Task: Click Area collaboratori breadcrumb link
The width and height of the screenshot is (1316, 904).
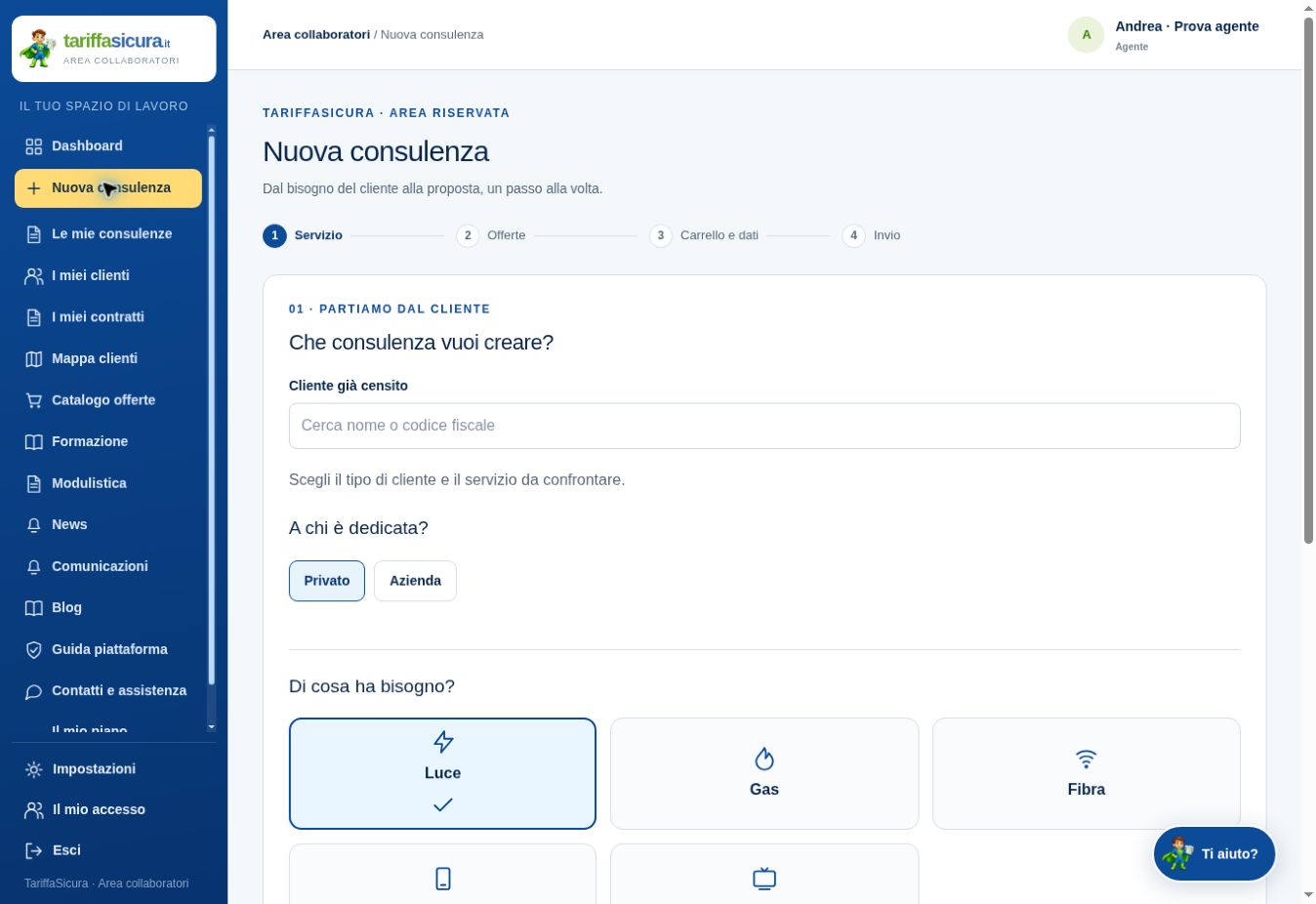Action: [316, 34]
